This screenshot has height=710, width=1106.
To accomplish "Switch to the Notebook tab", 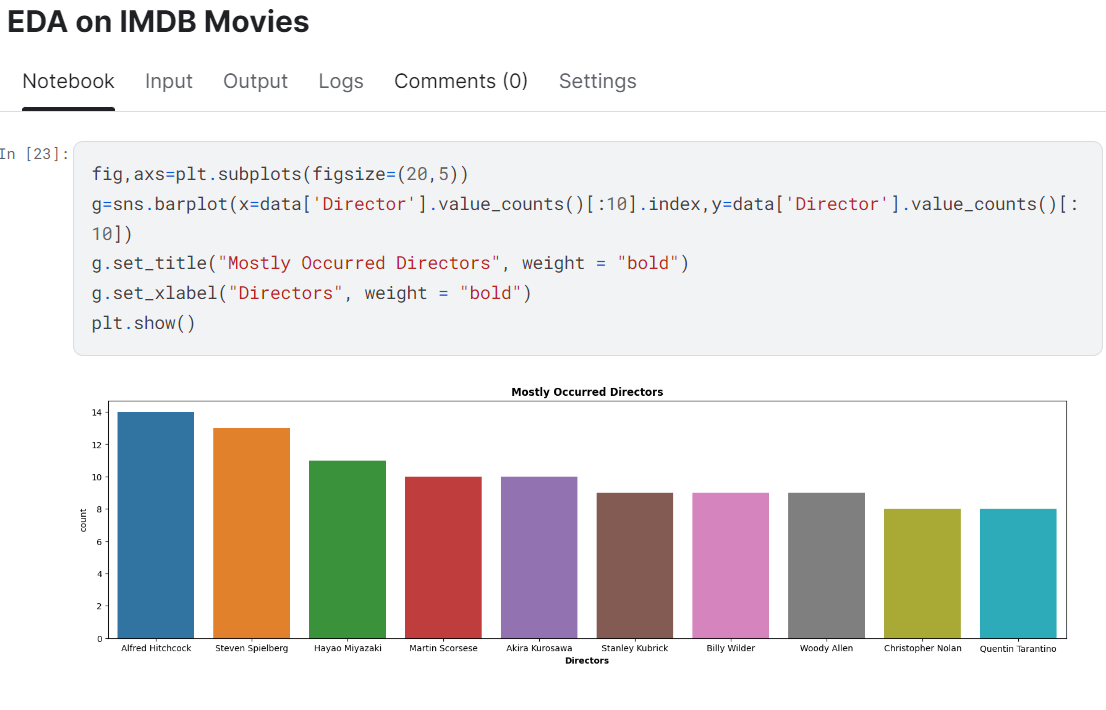I will coord(68,81).
